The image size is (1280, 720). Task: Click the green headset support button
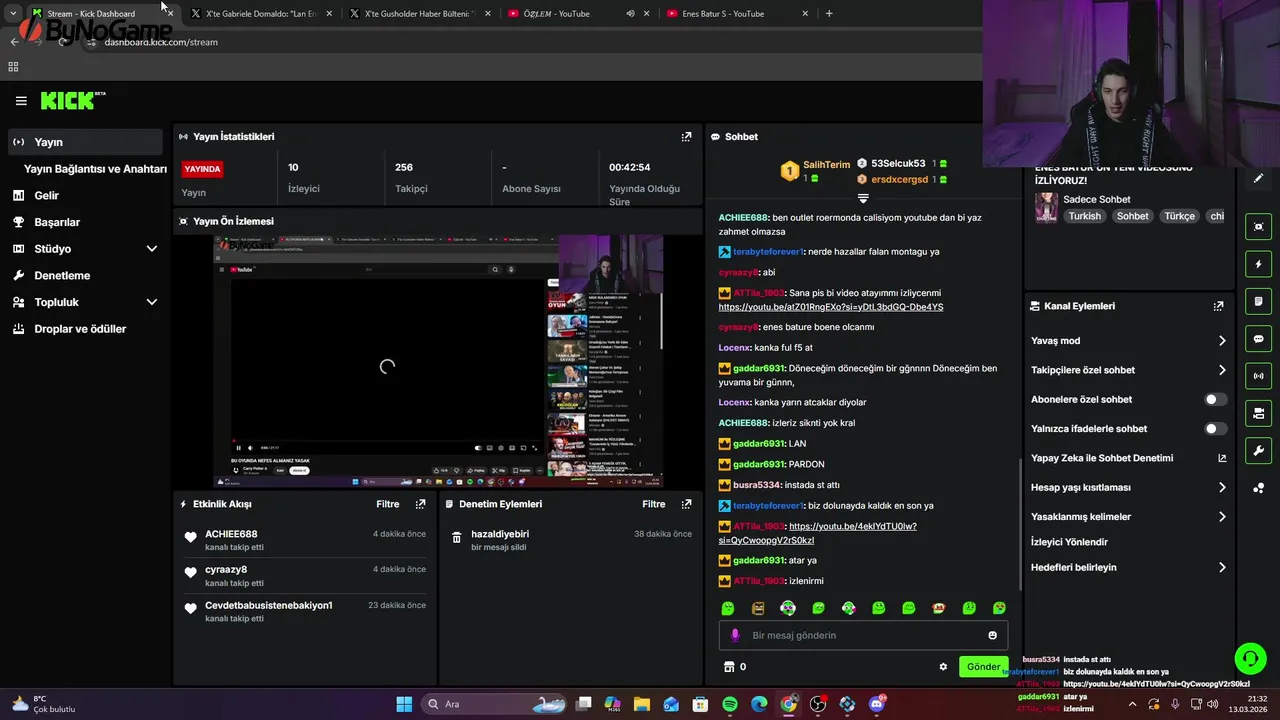click(x=1250, y=658)
